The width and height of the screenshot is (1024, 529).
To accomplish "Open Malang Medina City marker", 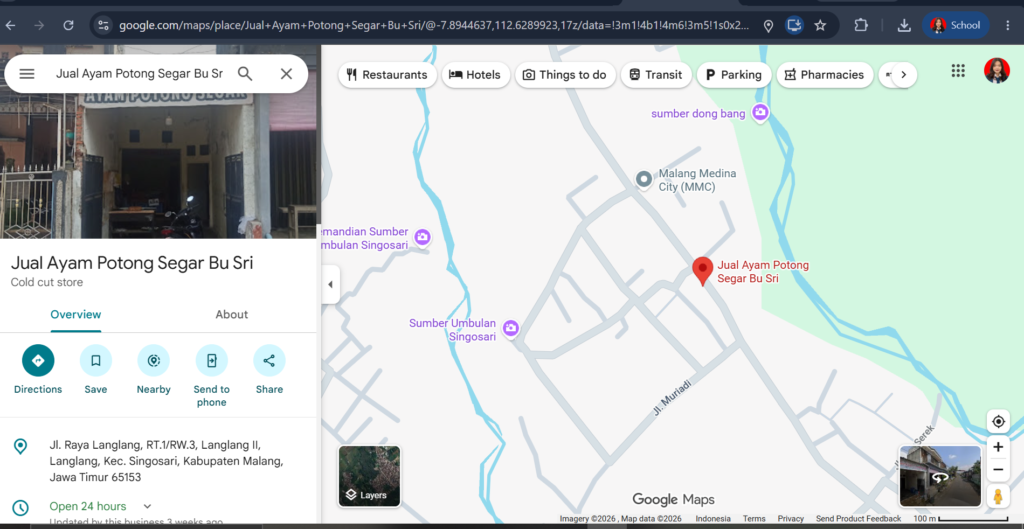I will (644, 178).
